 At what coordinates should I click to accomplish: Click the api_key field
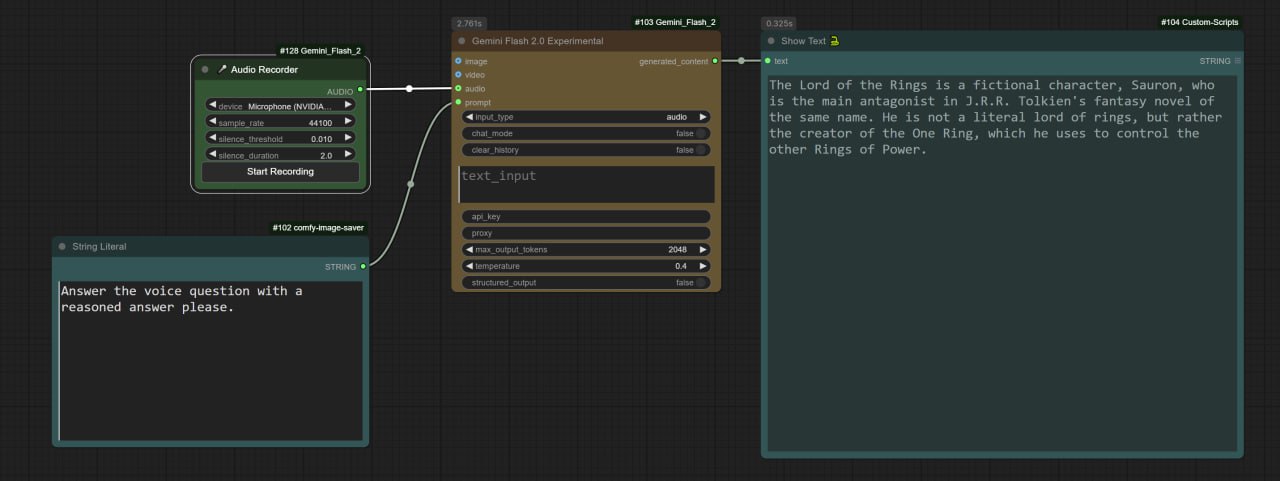[586, 216]
